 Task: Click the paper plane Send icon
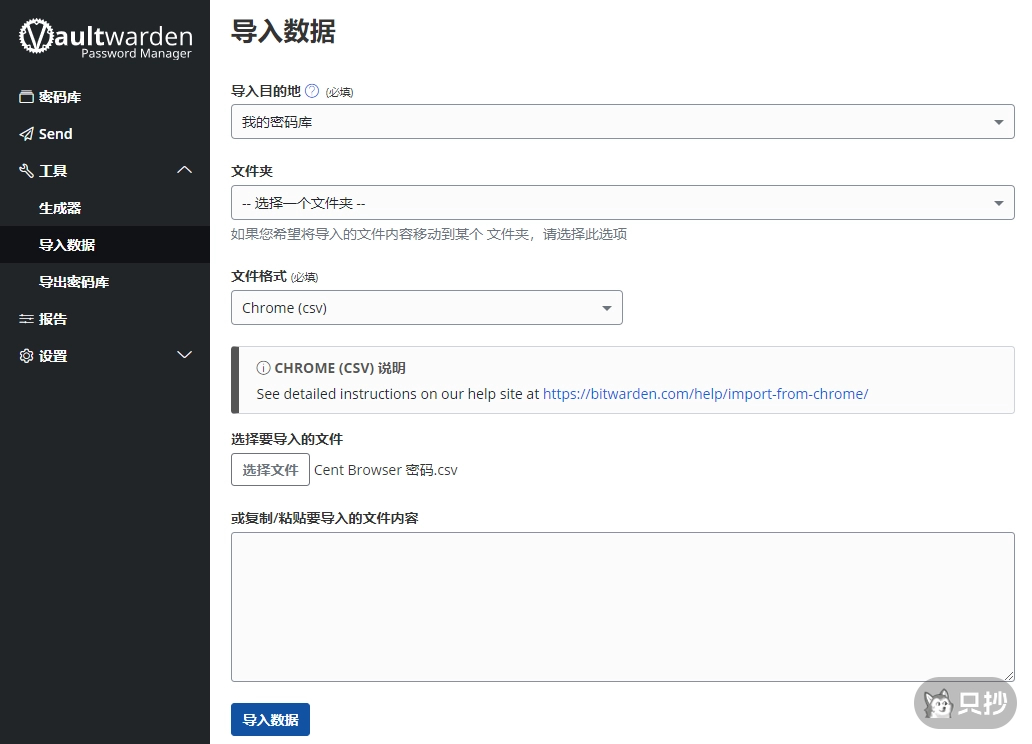26,134
